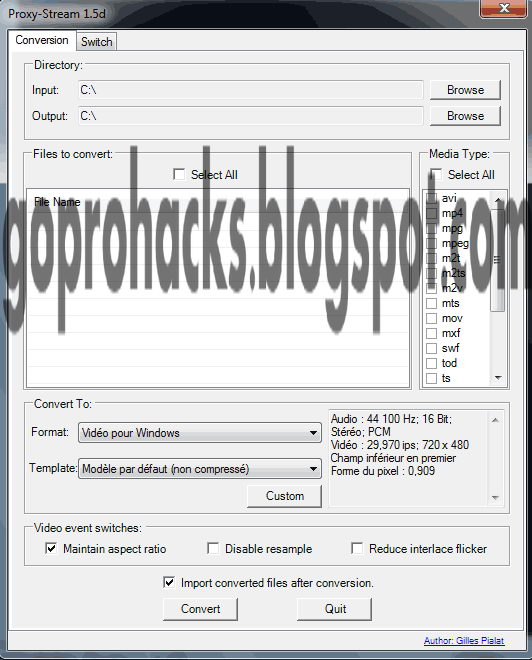
Task: Tick the mp4 media type checkbox
Action: coord(431,213)
